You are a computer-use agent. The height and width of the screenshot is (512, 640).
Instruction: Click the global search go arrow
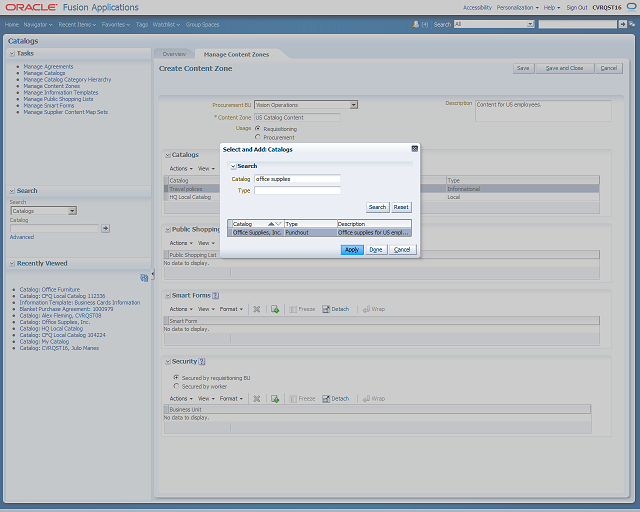622,24
